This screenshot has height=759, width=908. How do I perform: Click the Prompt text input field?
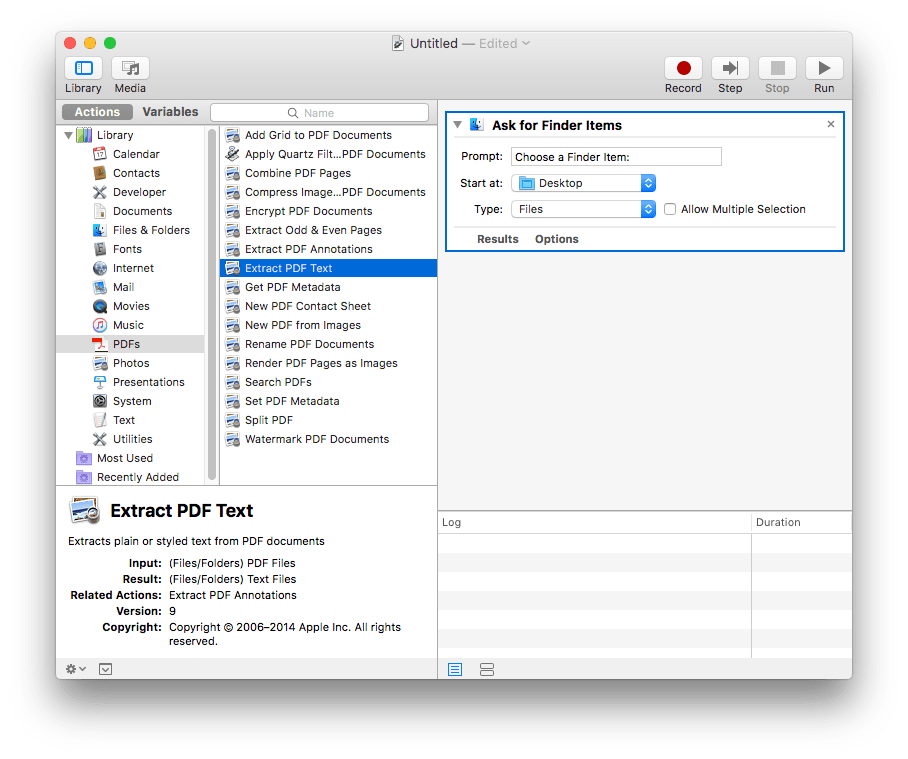pyautogui.click(x=616, y=157)
